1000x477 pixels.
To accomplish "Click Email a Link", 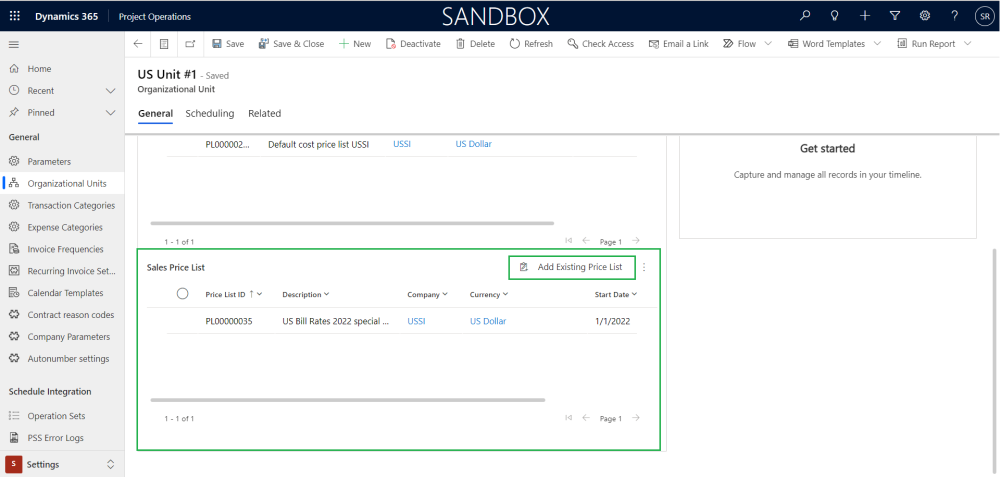I will coord(679,44).
